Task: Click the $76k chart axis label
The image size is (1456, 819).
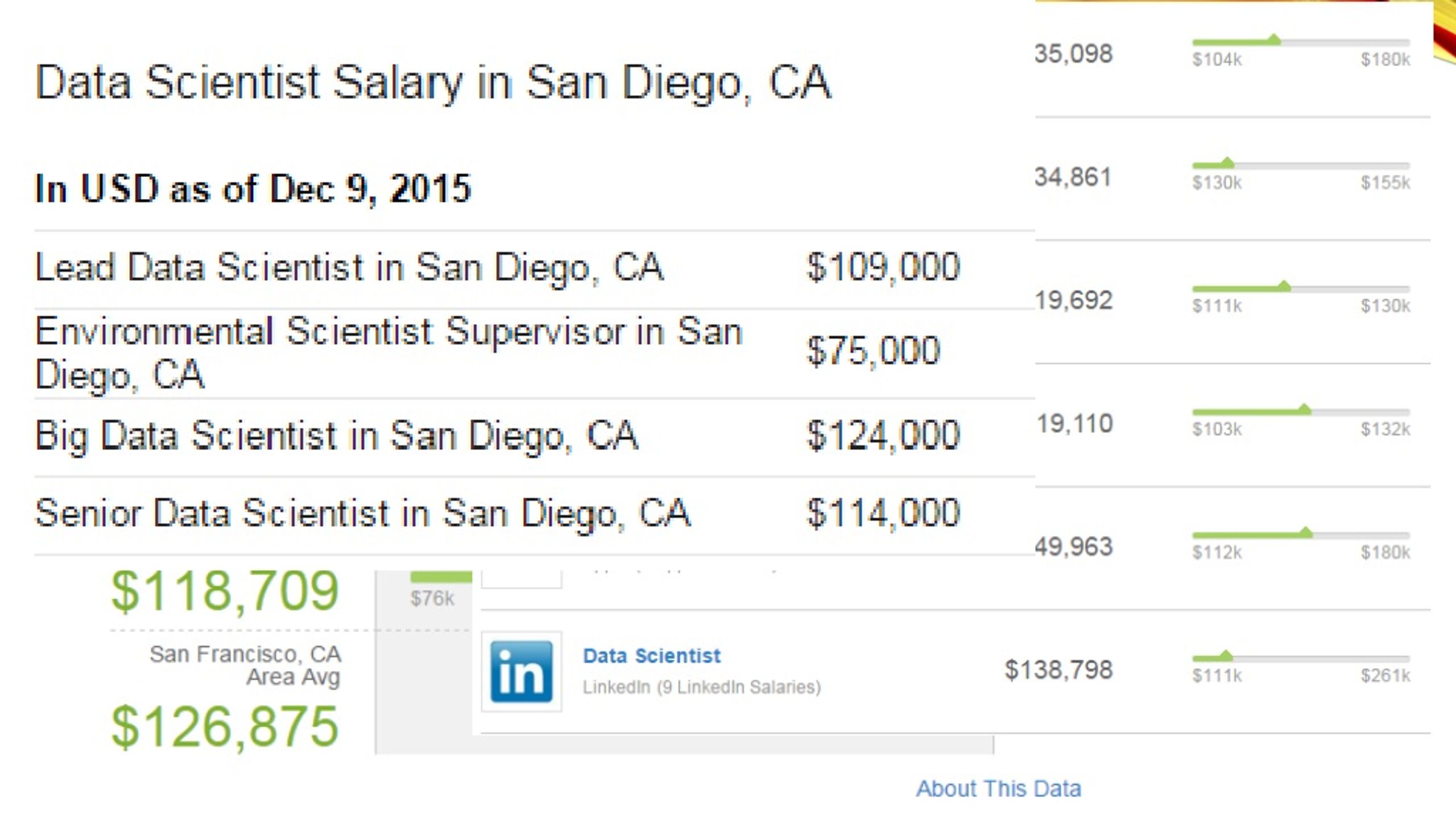Action: click(432, 598)
